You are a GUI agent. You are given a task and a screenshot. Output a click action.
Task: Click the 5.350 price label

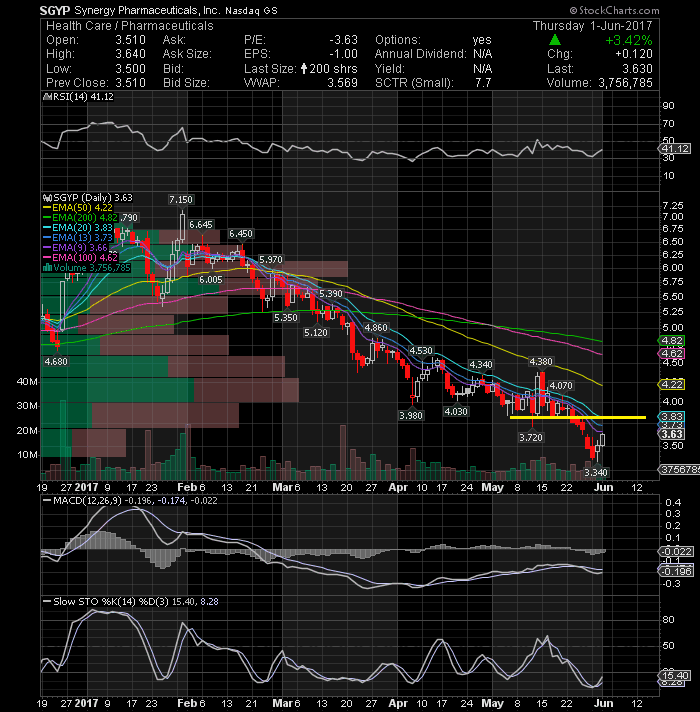(286, 317)
